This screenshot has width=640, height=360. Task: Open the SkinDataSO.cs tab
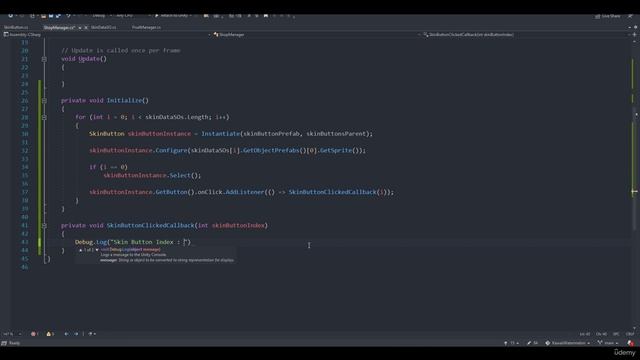pyautogui.click(x=103, y=27)
